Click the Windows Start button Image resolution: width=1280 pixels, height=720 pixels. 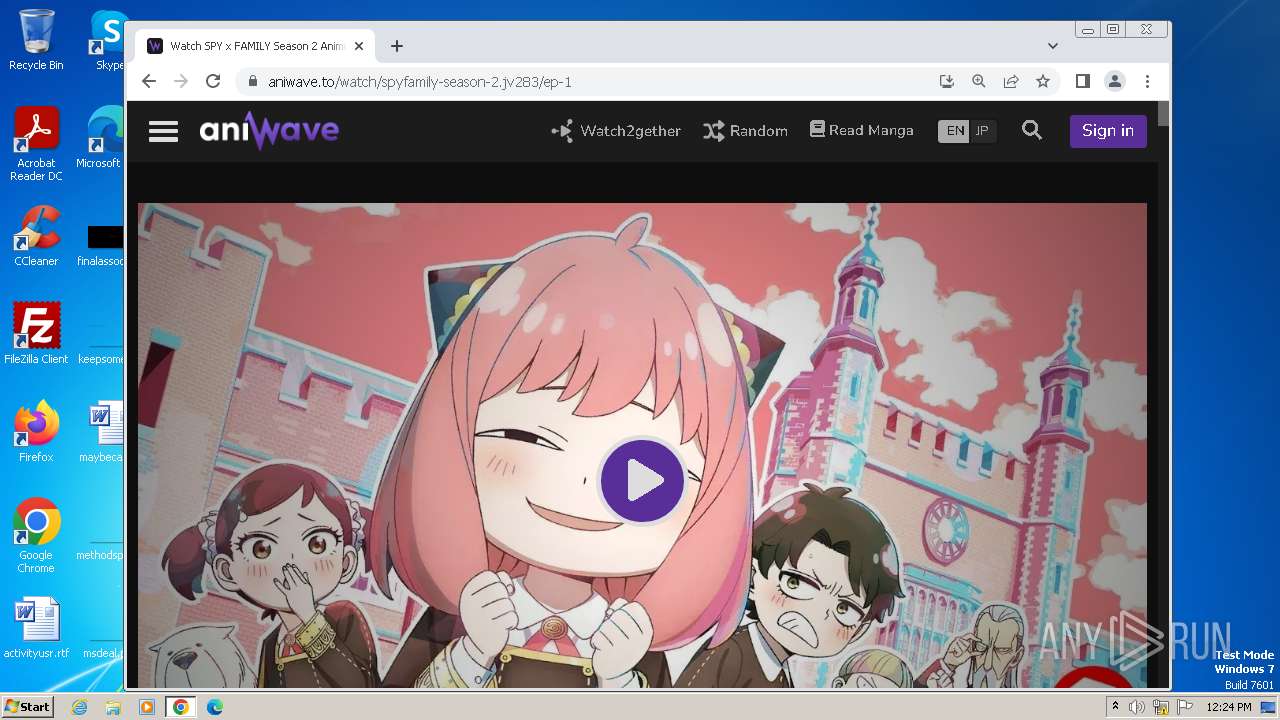(x=27, y=707)
